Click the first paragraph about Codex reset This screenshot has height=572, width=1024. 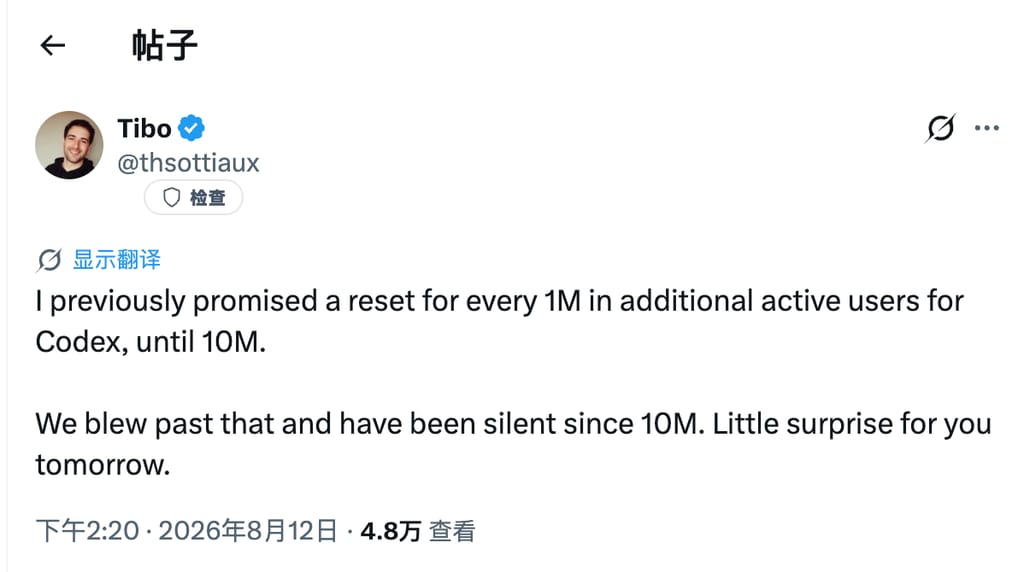[500, 321]
